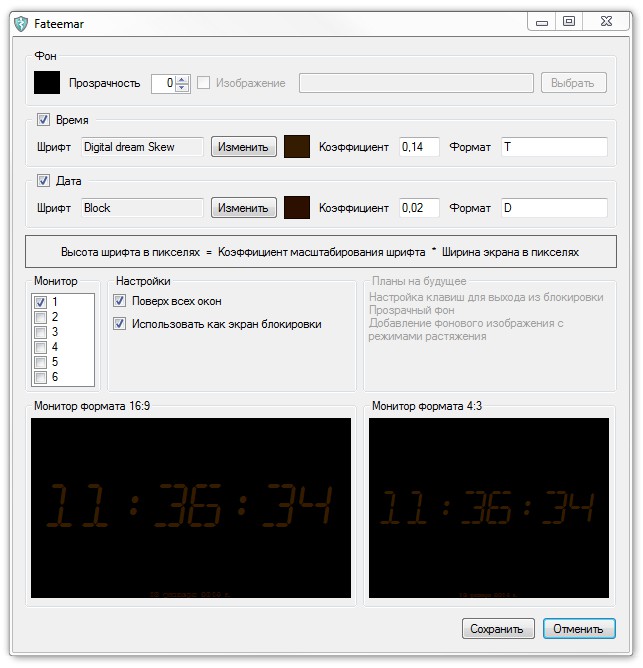Screen dimensions: 643x668
Task: Click the Сохранить button
Action: (498, 629)
